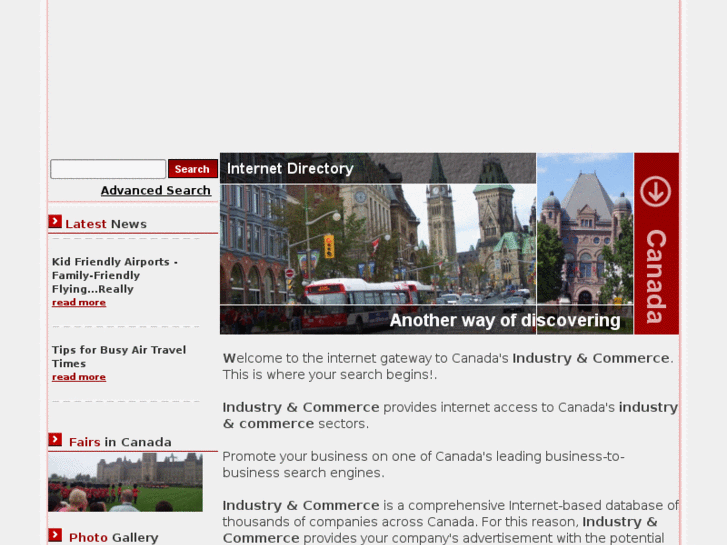Click the red arrow icon beside Fairs in Canada
727x545 pixels.
click(x=55, y=440)
